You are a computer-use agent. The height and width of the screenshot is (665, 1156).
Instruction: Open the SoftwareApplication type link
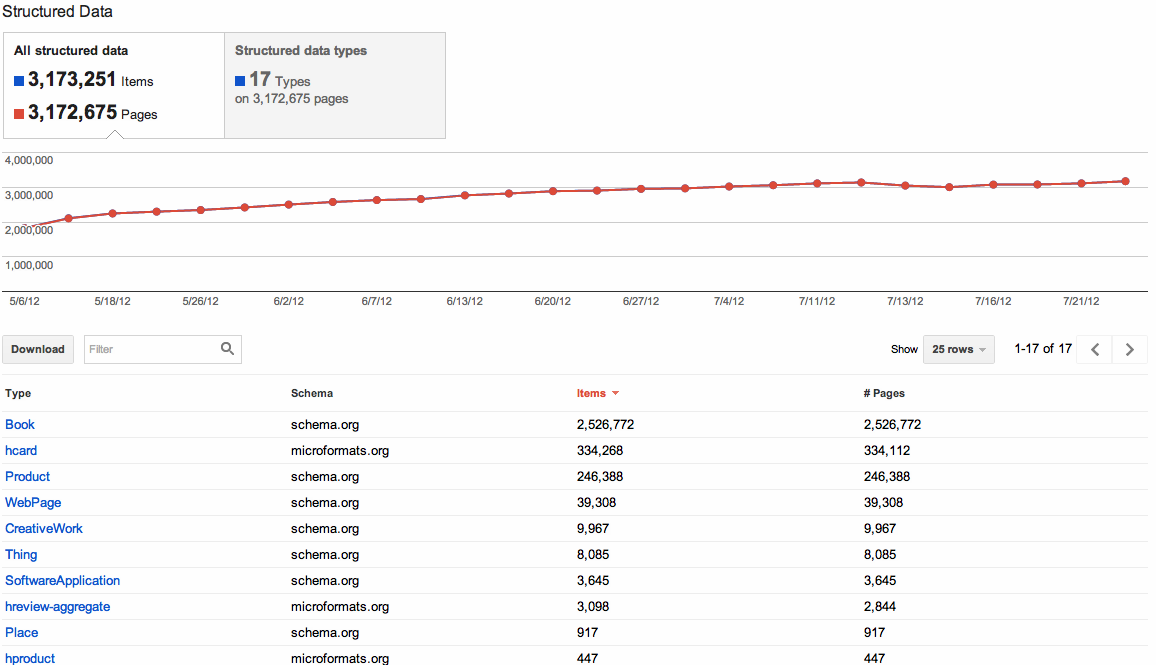pos(62,581)
